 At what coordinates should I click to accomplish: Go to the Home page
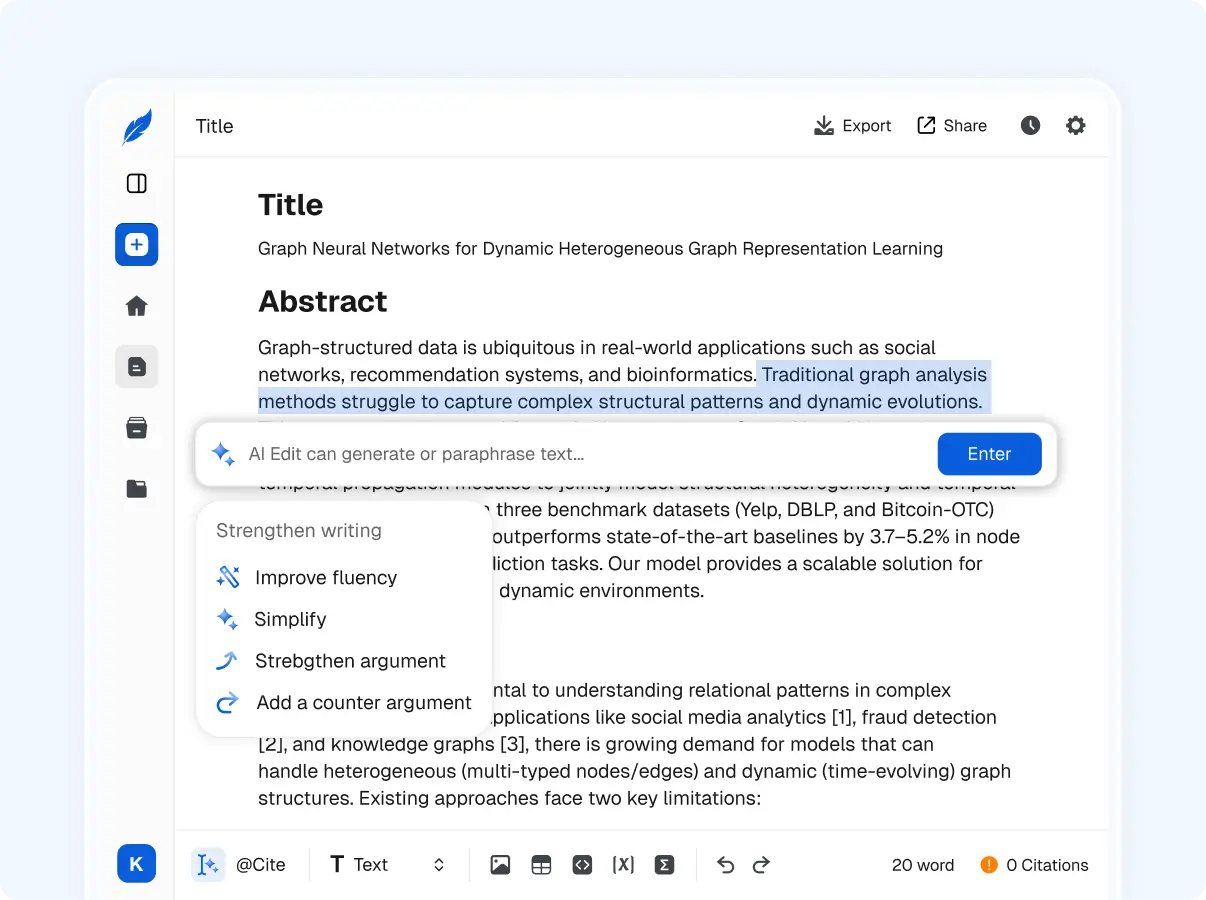pos(137,305)
